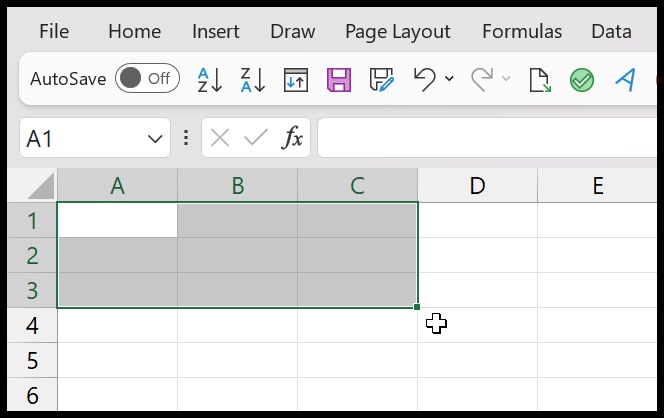Click the Save As icon with the pencil

pyautogui.click(x=381, y=79)
